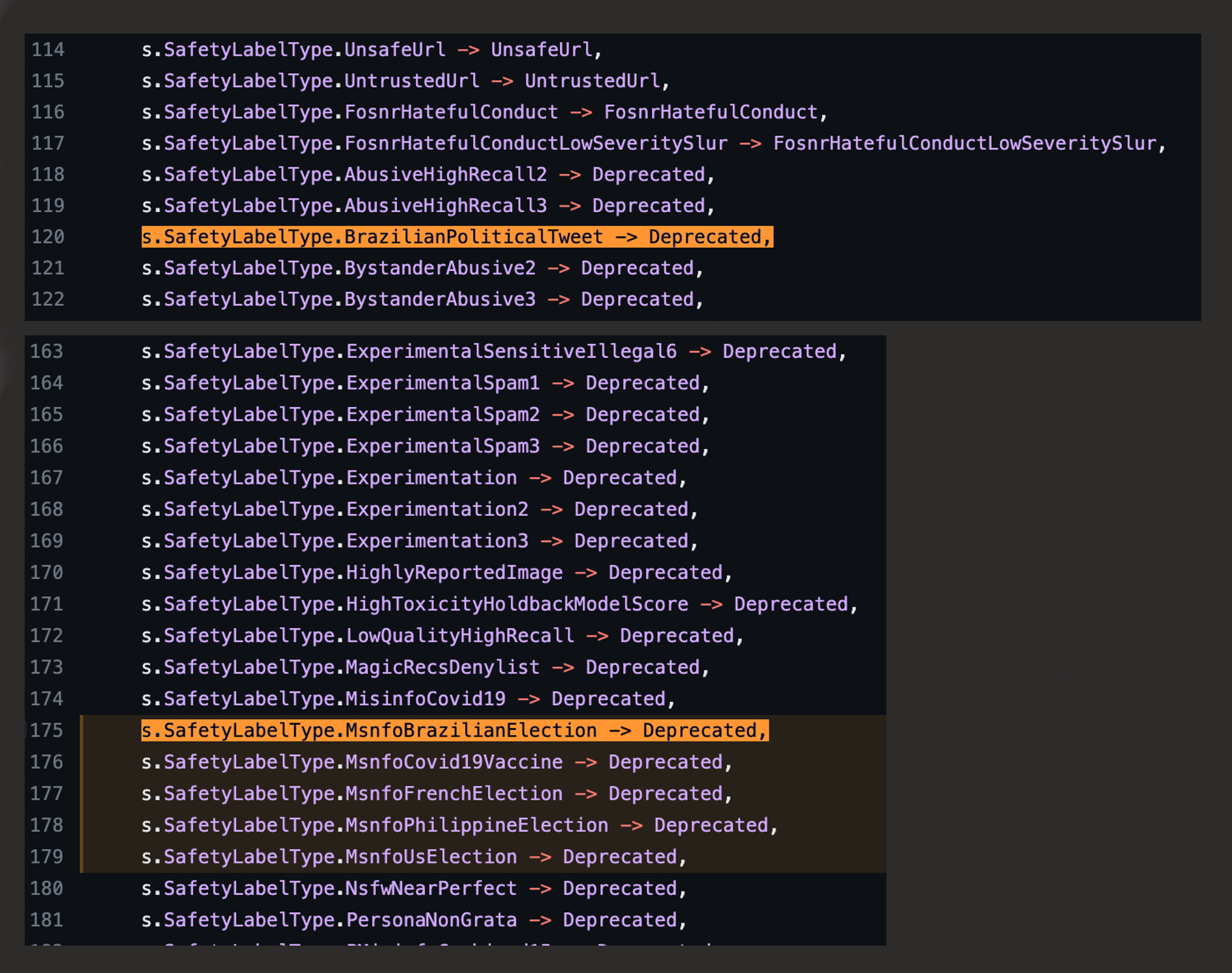Click the MsnfoCovid19Vaccine identifier
Image resolution: width=1232 pixels, height=973 pixels.
[x=454, y=762]
